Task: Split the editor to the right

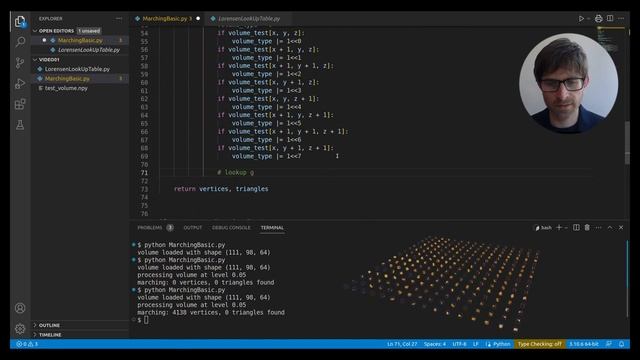Action: click(x=610, y=18)
